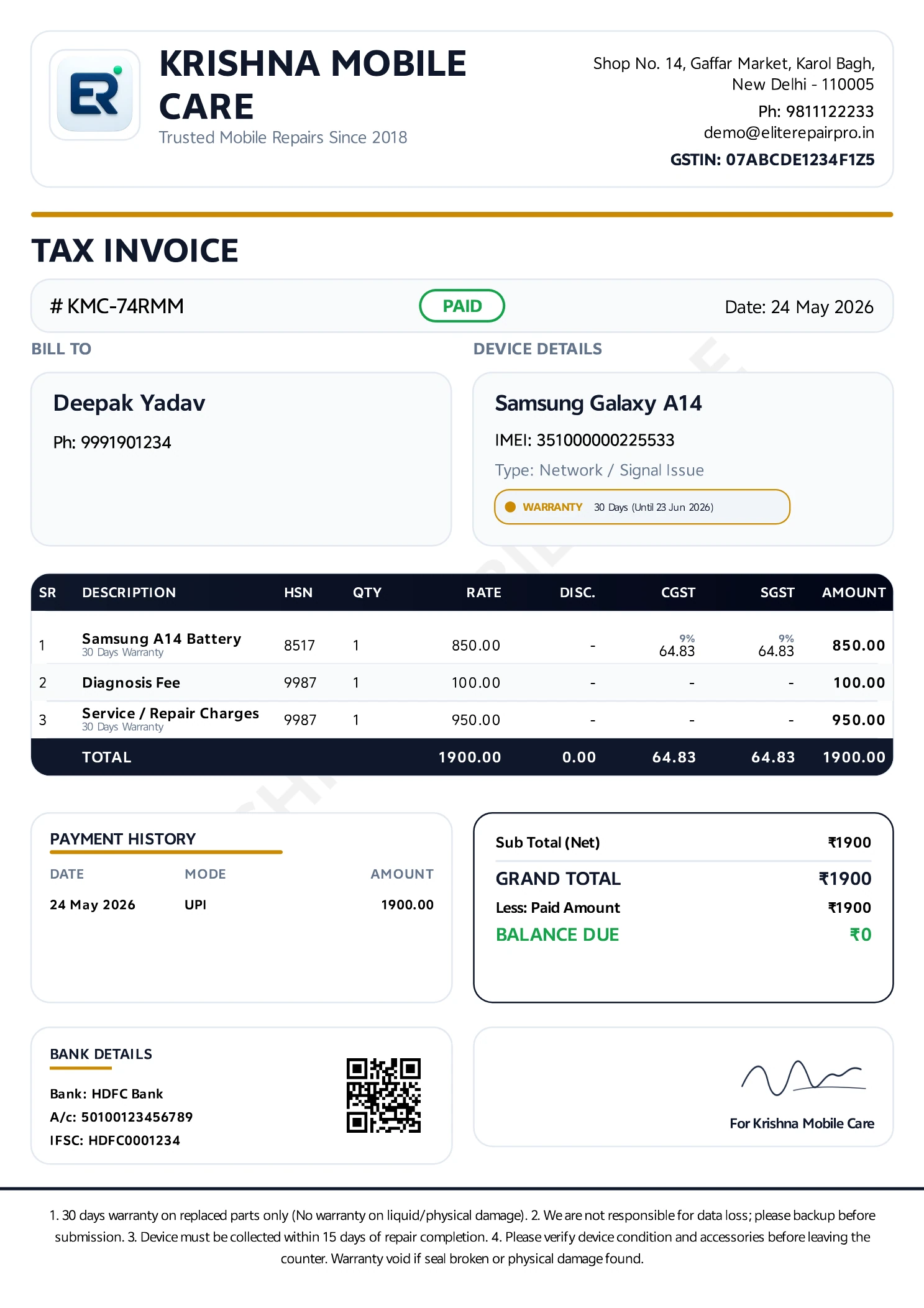Click the QTY column header
Image resolution: width=924 pixels, height=1308 pixels.
367,593
